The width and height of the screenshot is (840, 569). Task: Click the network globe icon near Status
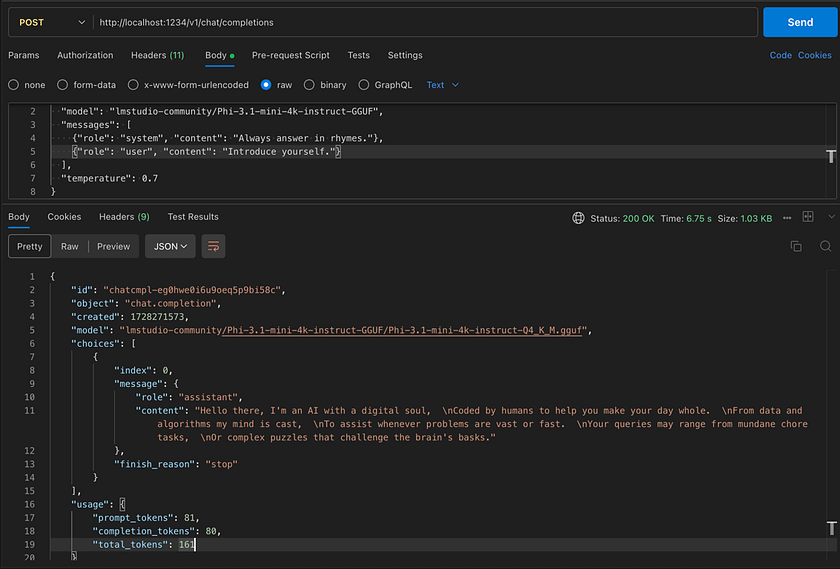coord(578,217)
